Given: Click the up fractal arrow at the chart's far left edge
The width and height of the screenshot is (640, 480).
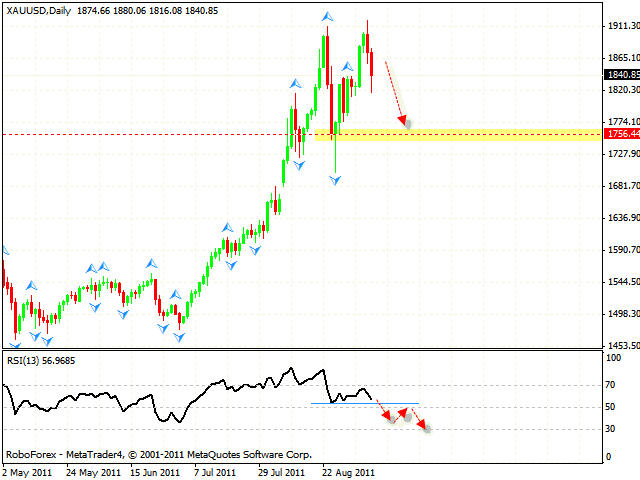Looking at the screenshot, I should [x=3, y=250].
